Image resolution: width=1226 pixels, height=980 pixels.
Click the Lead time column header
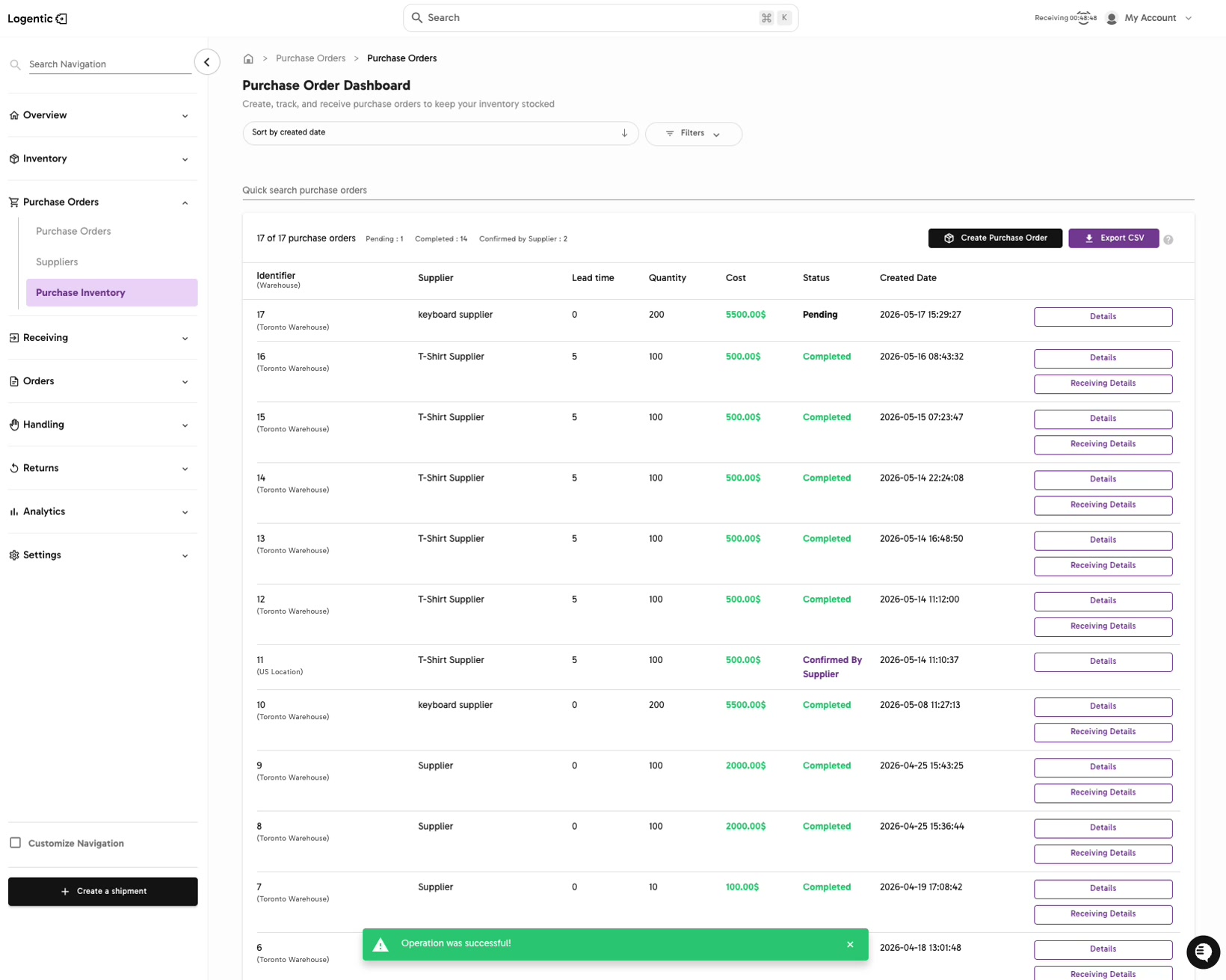click(593, 278)
